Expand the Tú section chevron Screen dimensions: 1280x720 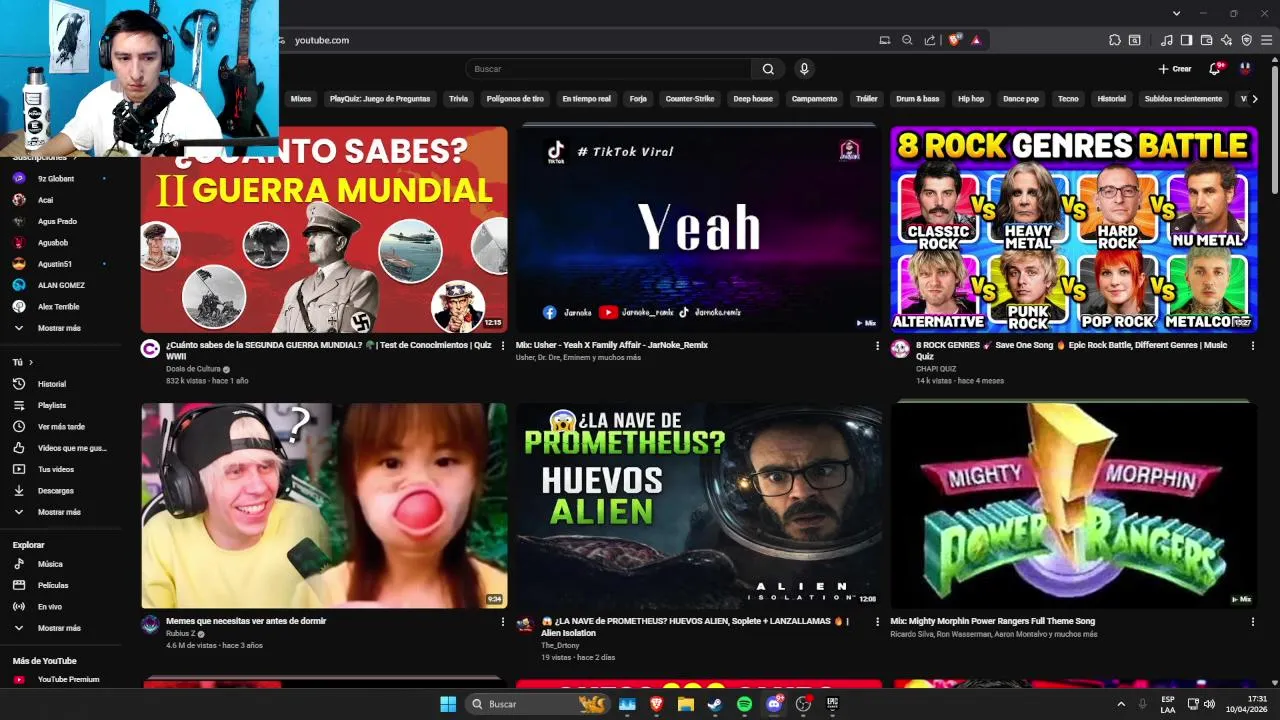(31, 362)
